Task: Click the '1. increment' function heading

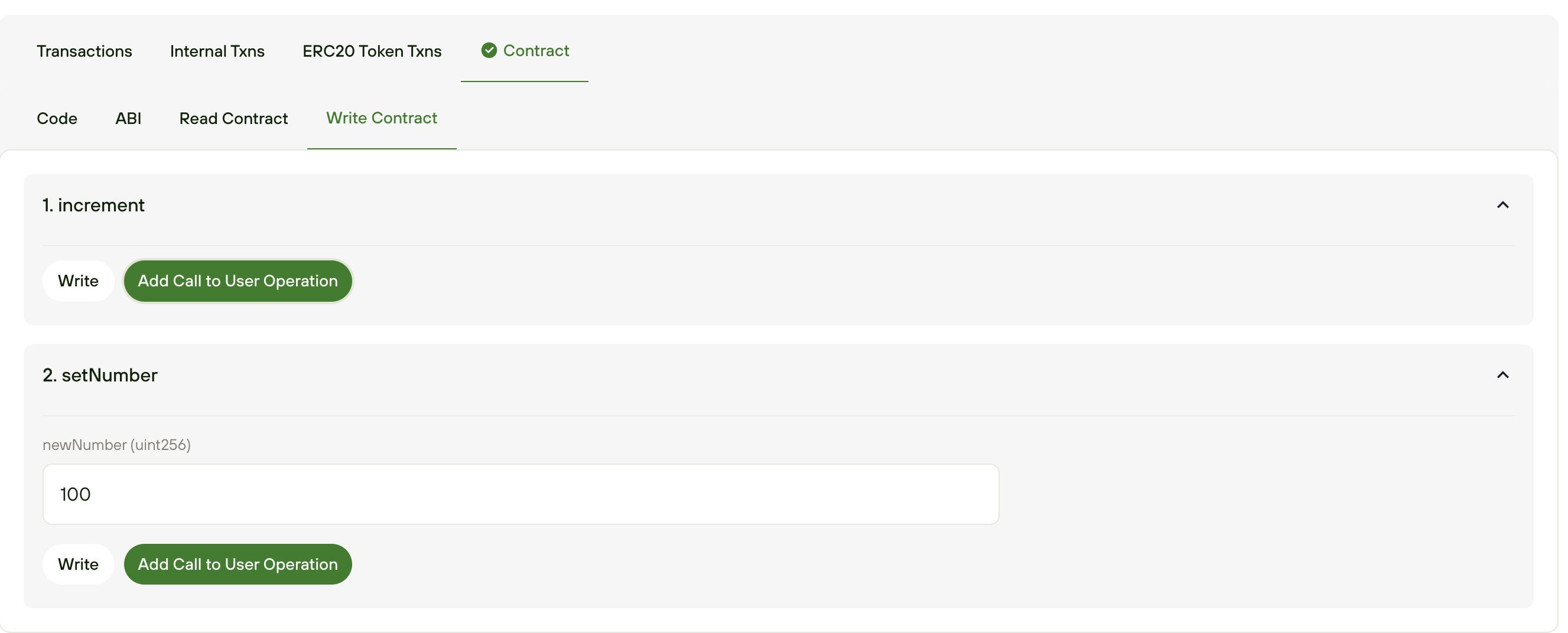Action: click(94, 205)
